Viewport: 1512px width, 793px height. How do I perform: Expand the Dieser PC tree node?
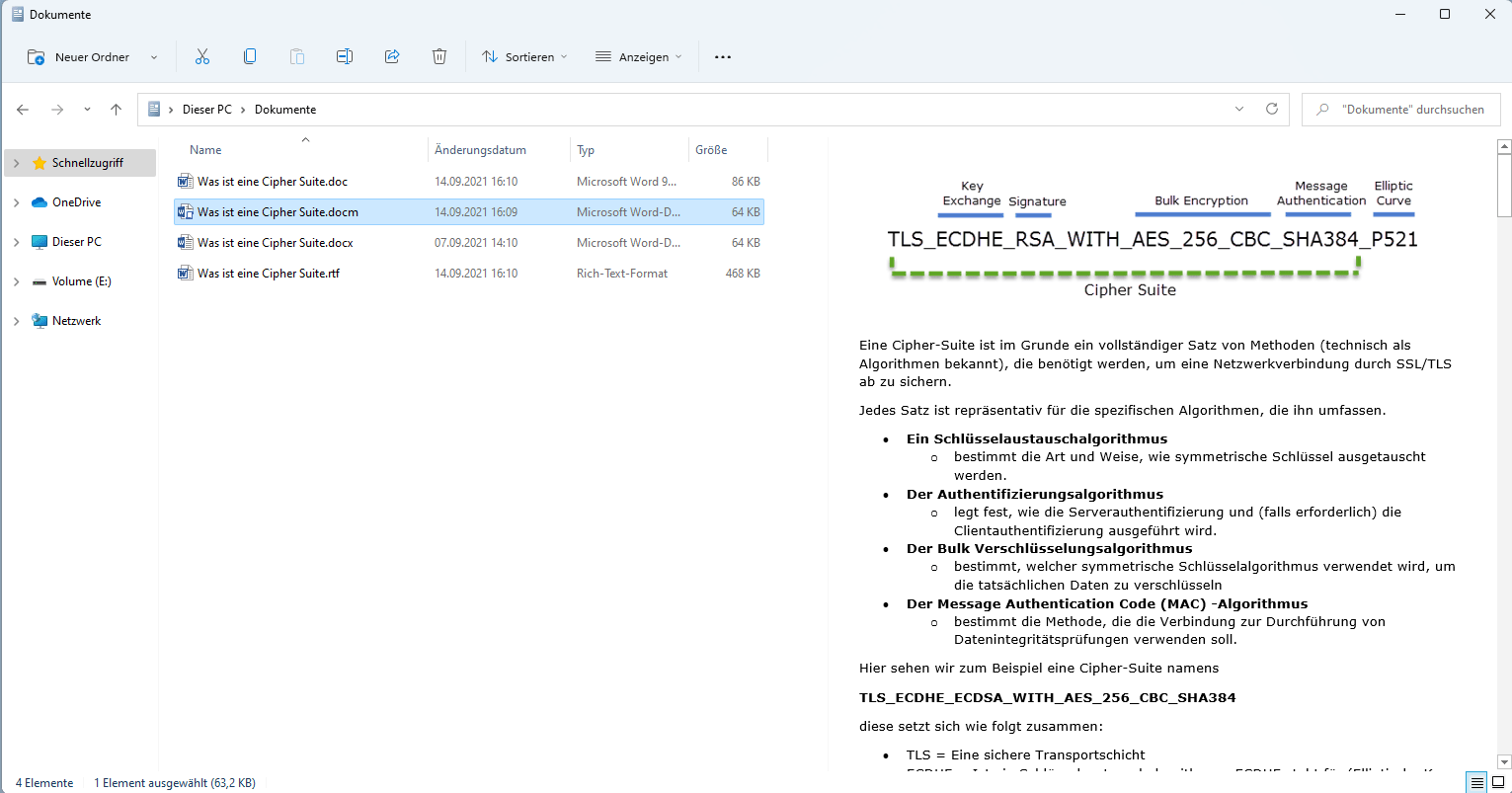17,242
